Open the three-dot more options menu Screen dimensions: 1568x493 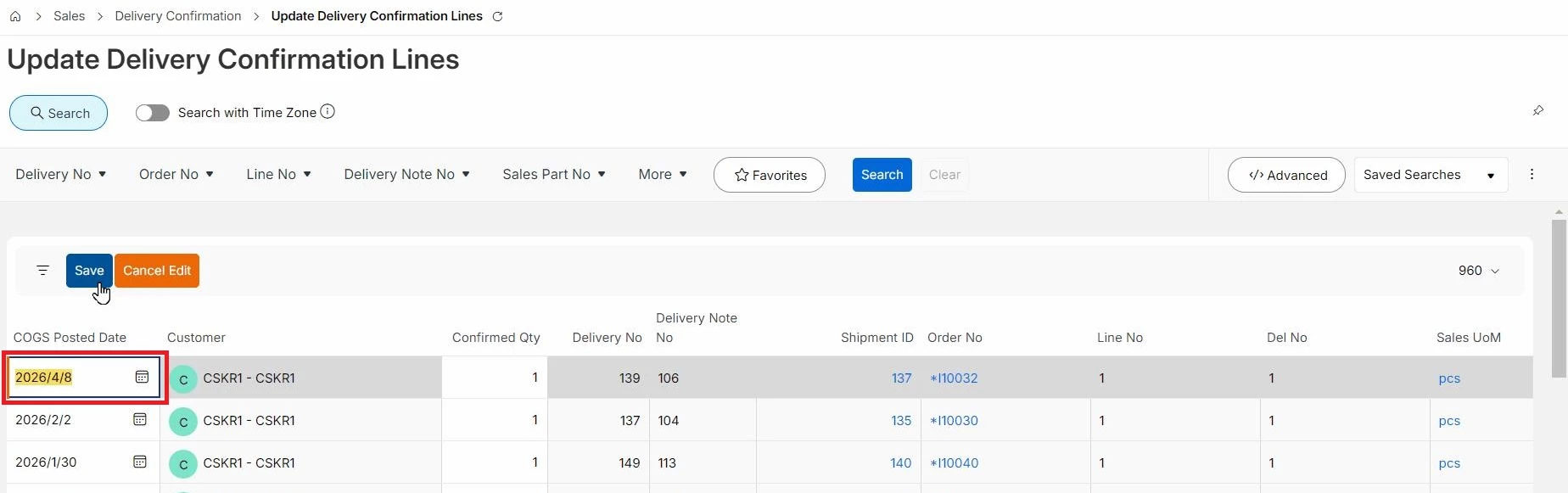coord(1532,174)
